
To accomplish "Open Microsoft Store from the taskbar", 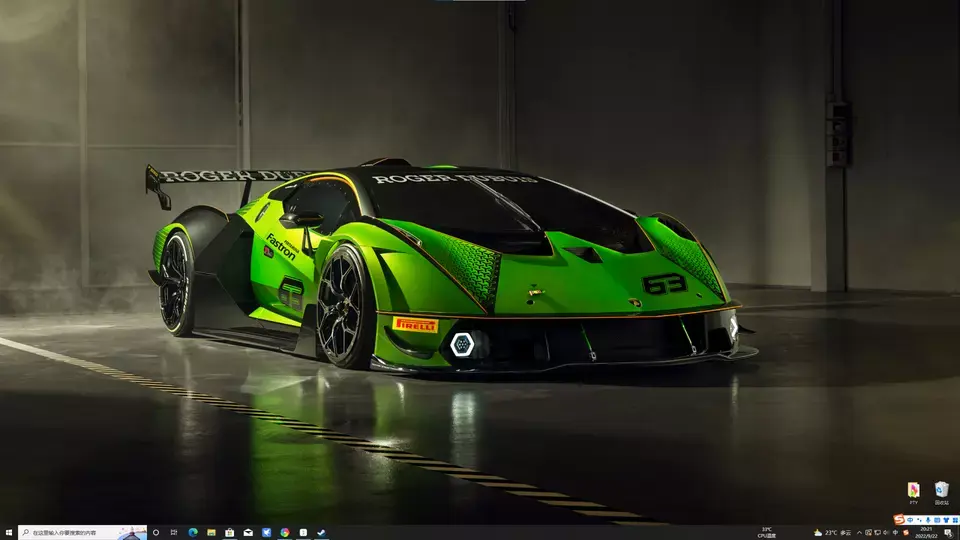I will point(230,533).
